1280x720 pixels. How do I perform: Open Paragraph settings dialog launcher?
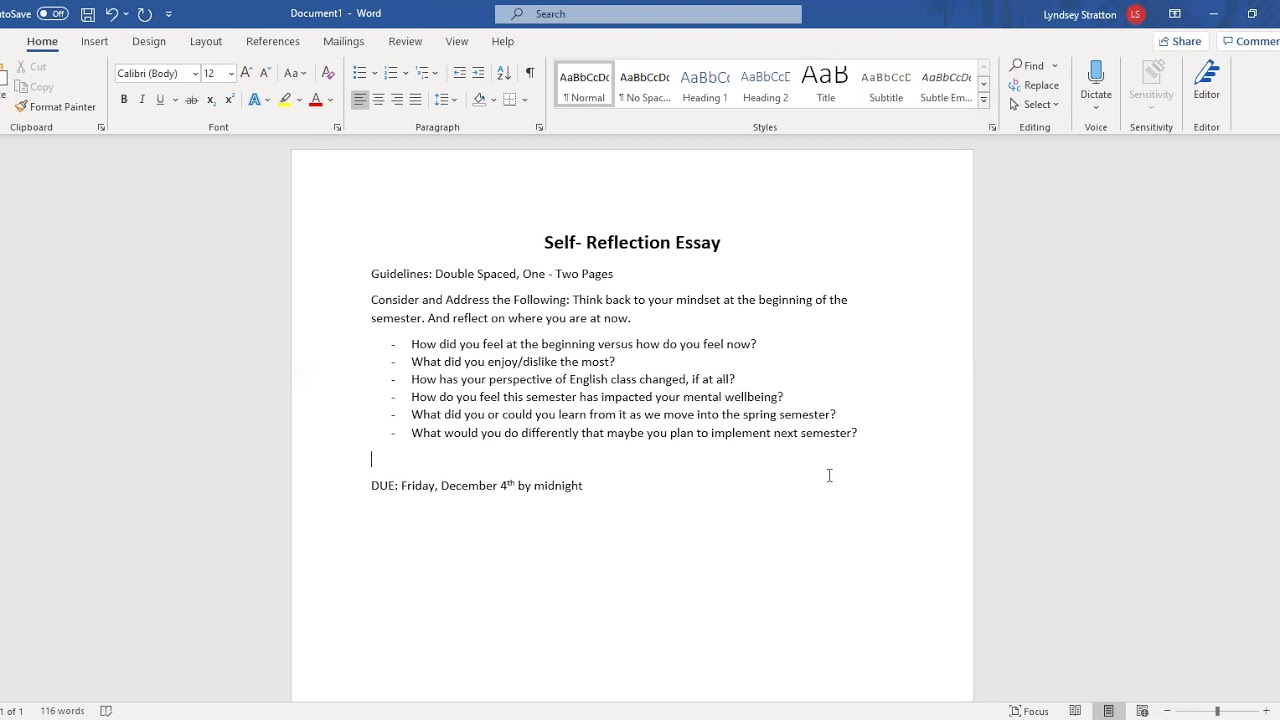pyautogui.click(x=539, y=128)
